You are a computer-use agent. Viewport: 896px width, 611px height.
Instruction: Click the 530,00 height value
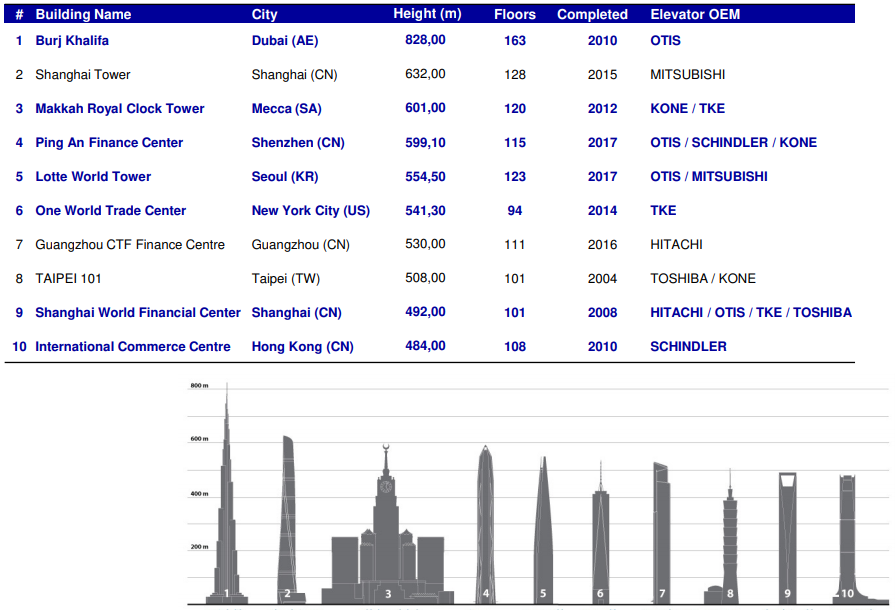pos(425,244)
